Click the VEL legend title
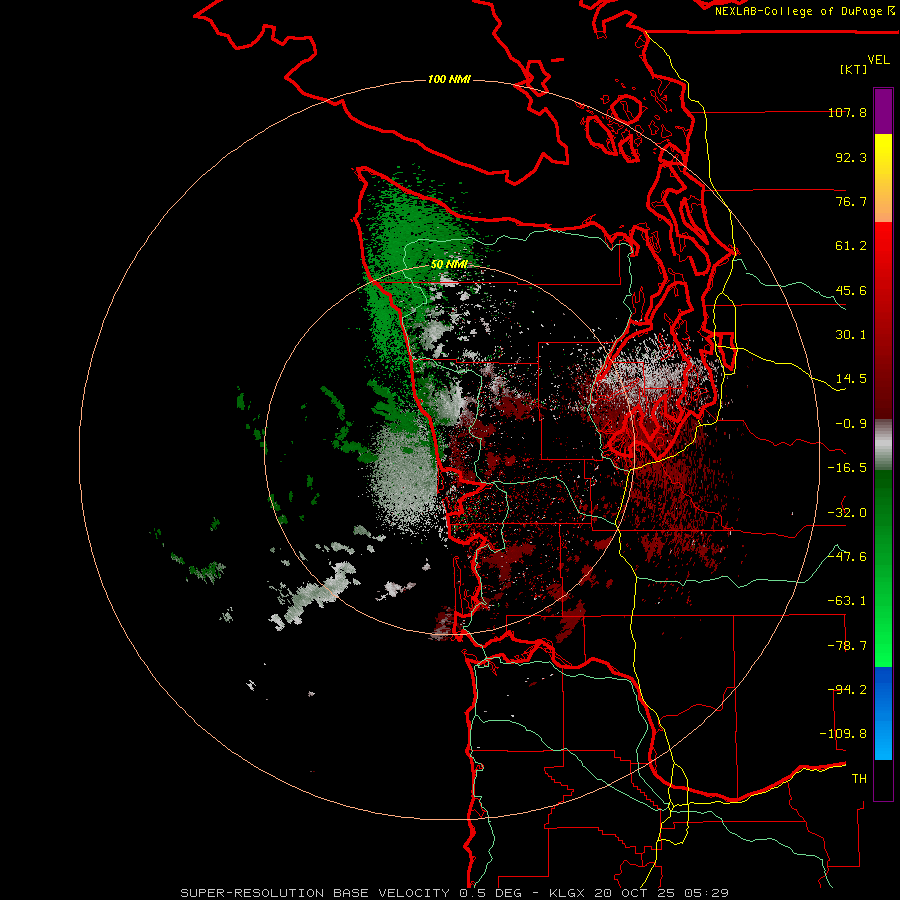The image size is (900, 900). click(878, 60)
